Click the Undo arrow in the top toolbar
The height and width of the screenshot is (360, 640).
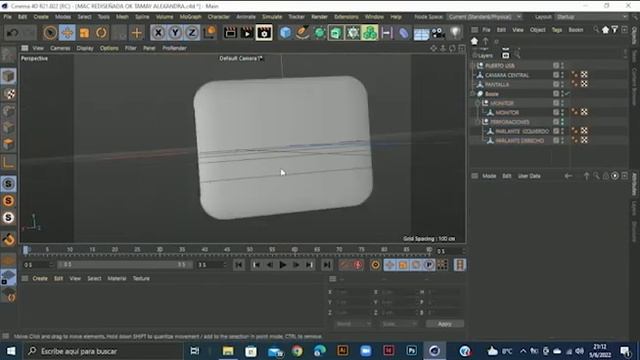[x=12, y=33]
